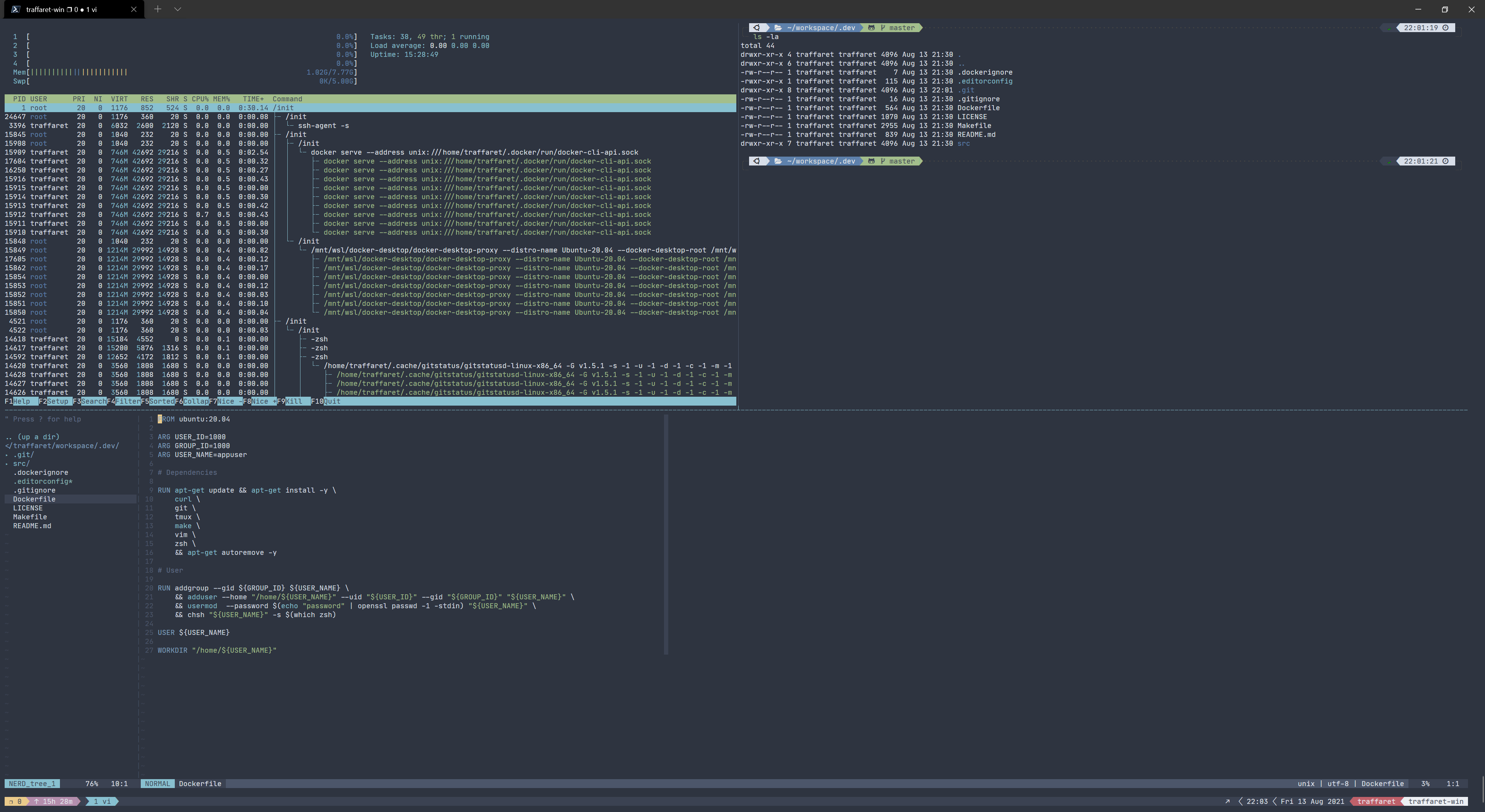
Task: Click the Ubuntu logo in the 22:01:19 prompt
Action: coord(756,28)
